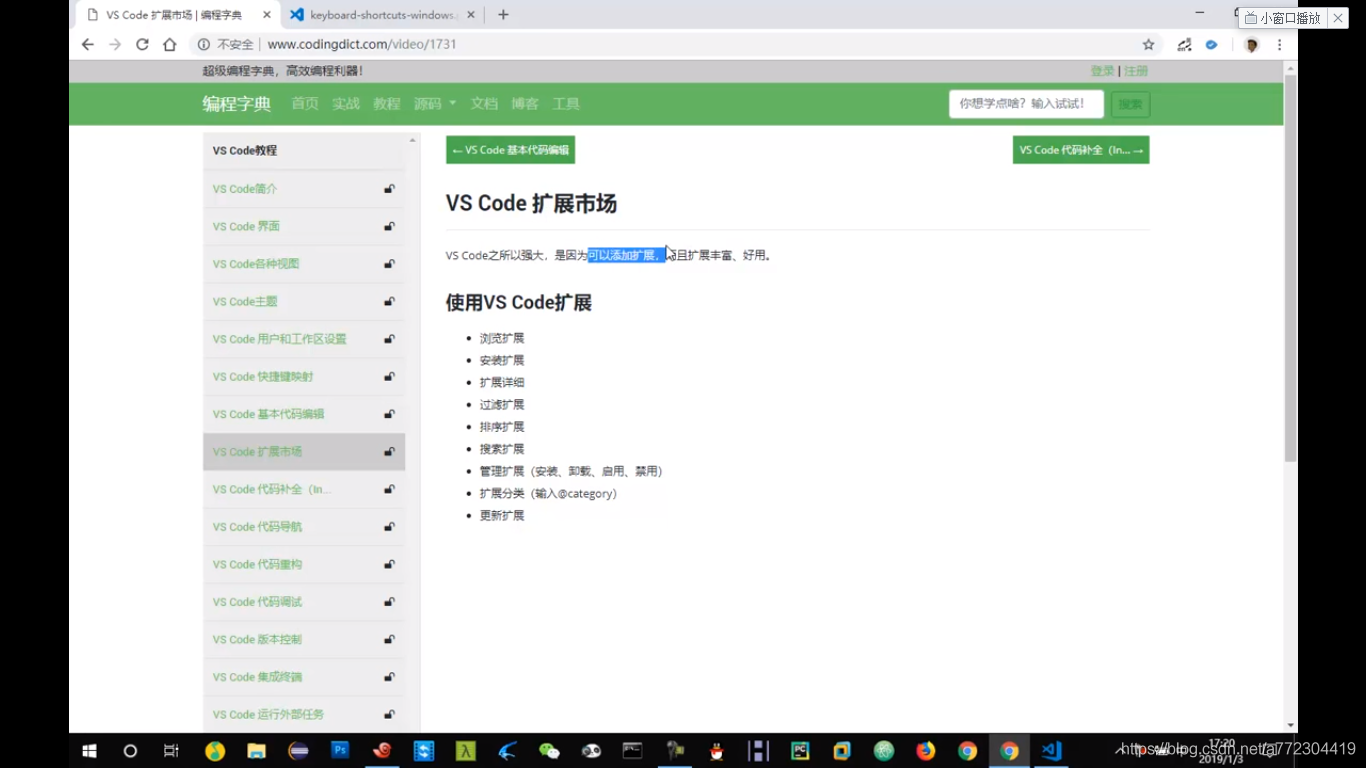Open Task View on the taskbar
Image resolution: width=1366 pixels, height=768 pixels.
(x=171, y=750)
